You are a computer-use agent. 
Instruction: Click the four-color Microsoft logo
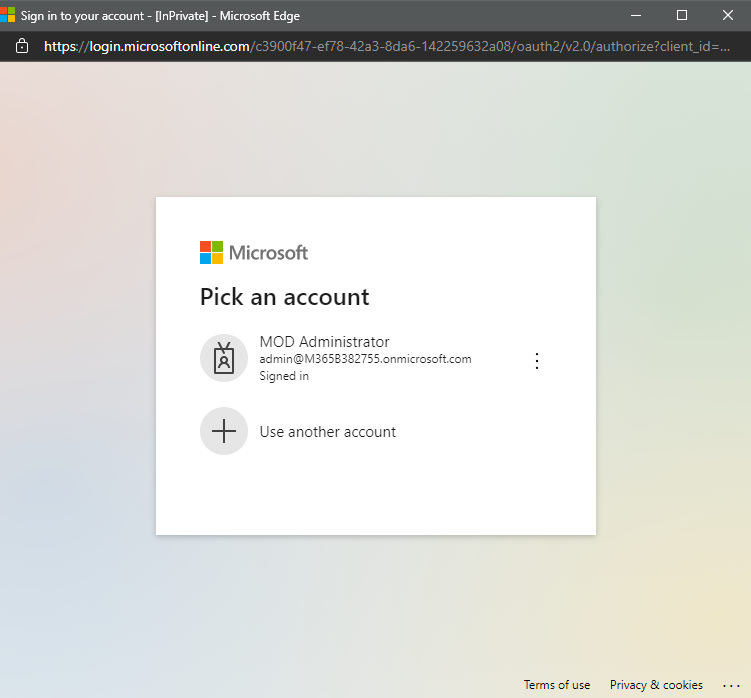(x=211, y=252)
